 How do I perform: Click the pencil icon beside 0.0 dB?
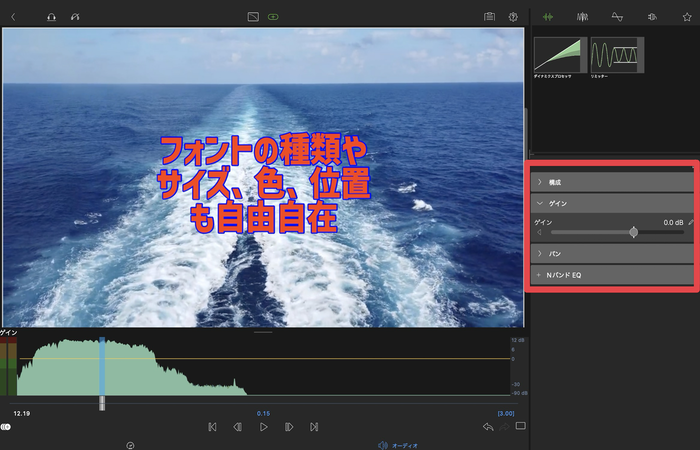click(691, 222)
